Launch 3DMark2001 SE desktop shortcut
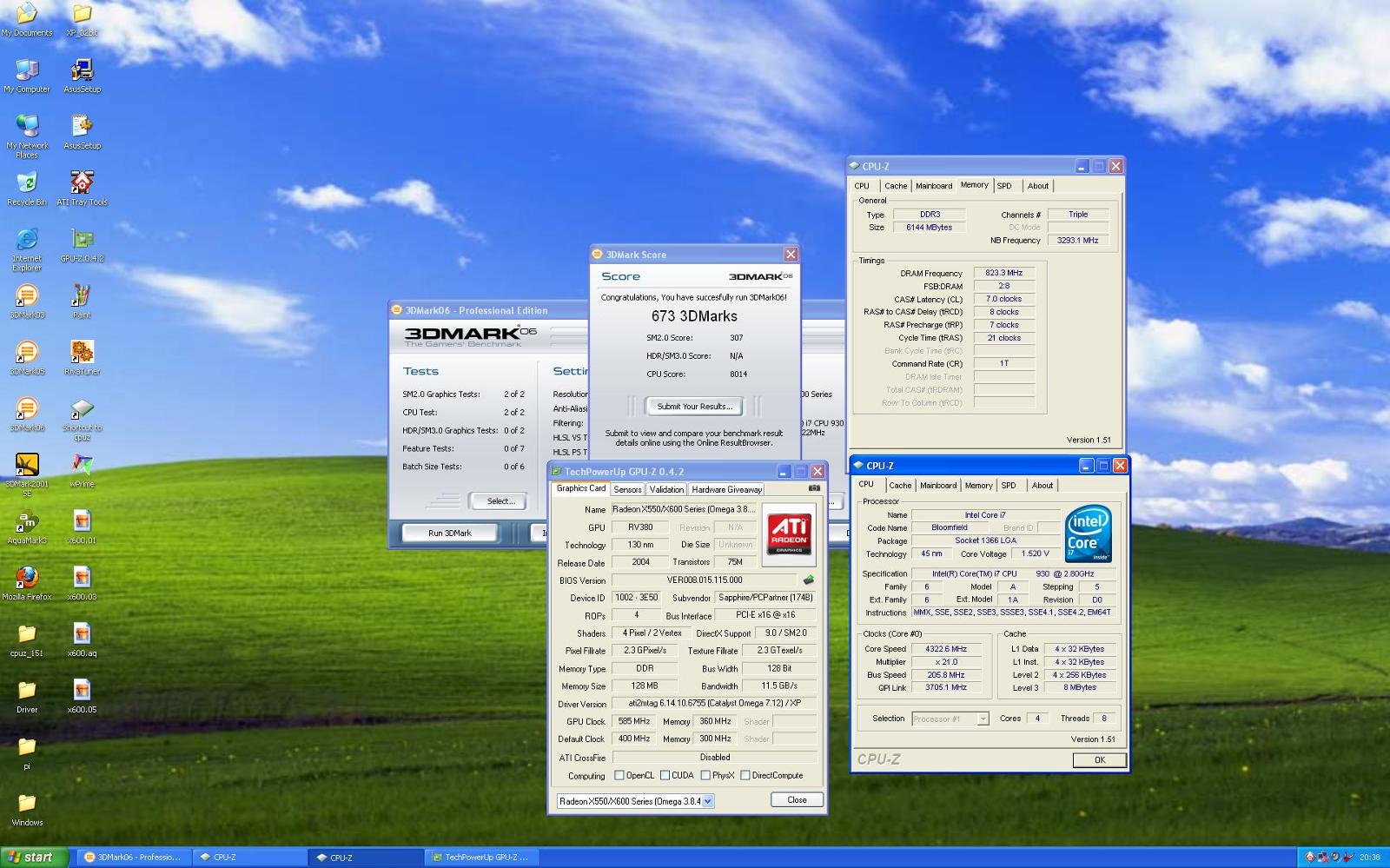Screen dimensions: 1390x868 pyautogui.click(x=27, y=475)
